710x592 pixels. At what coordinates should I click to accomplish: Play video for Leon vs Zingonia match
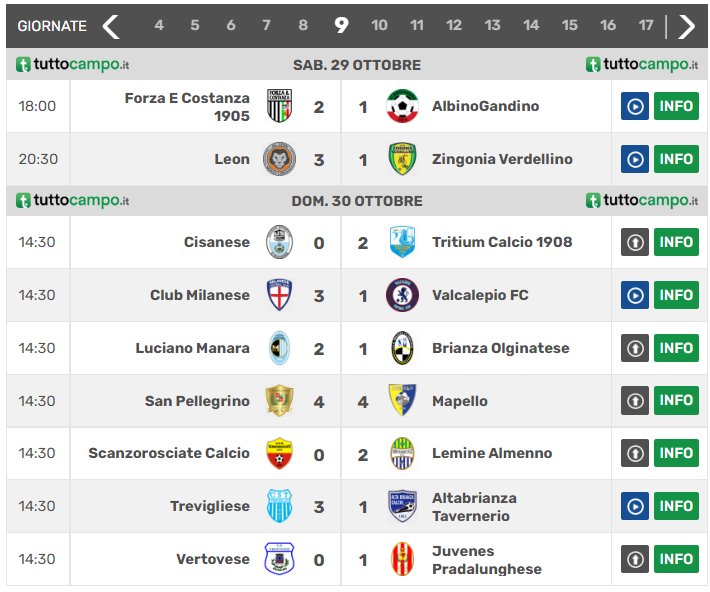tap(635, 159)
